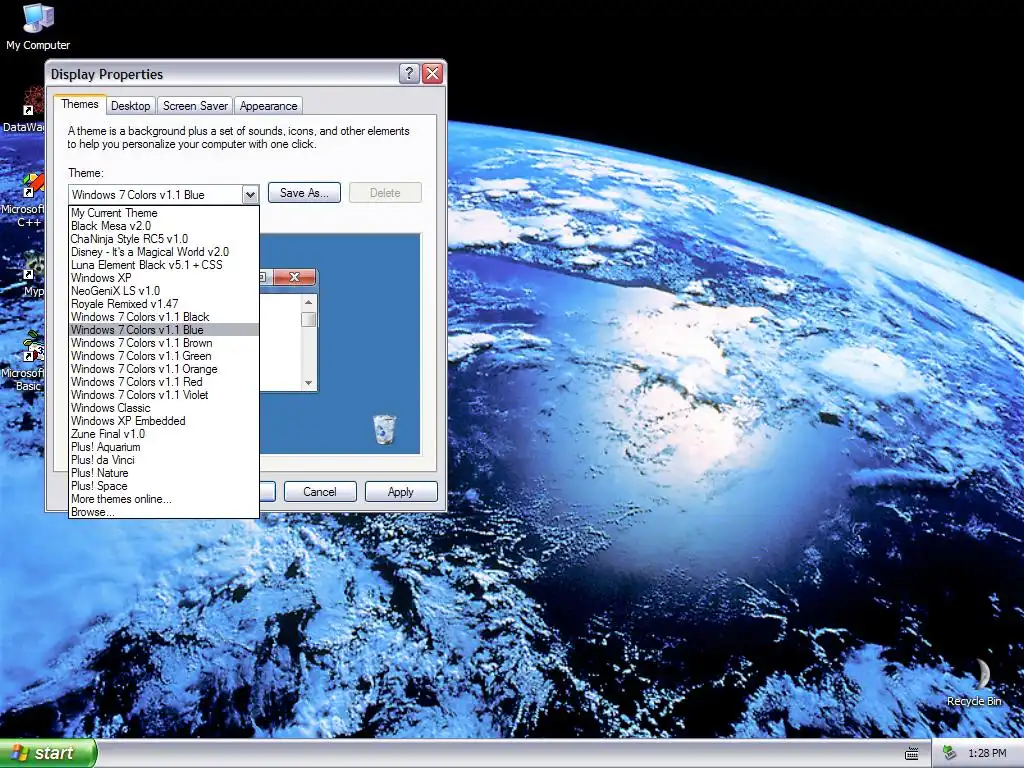Open the Start menu
The image size is (1024, 768).
click(x=48, y=753)
